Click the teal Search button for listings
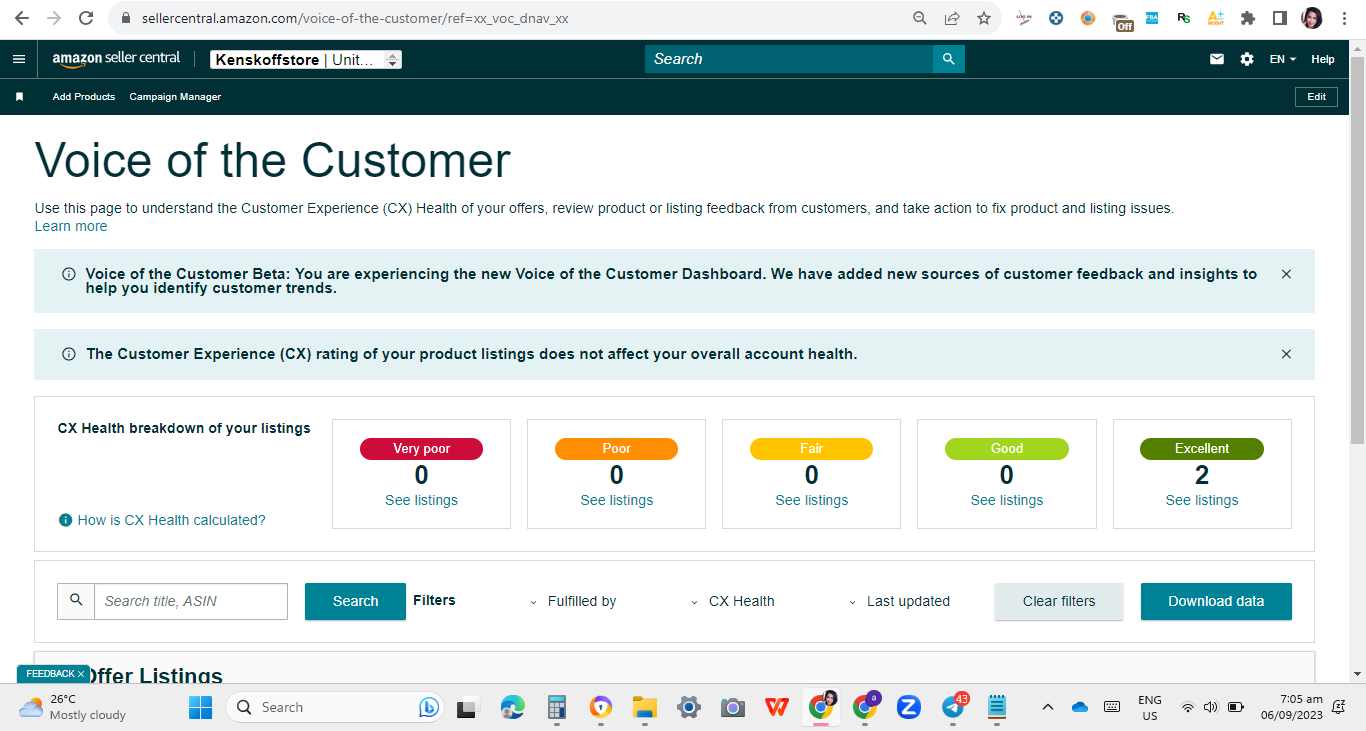The width and height of the screenshot is (1366, 731). (355, 601)
